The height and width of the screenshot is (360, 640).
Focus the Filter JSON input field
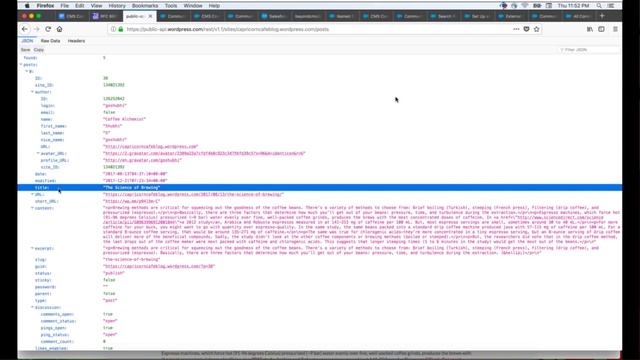click(x=589, y=50)
